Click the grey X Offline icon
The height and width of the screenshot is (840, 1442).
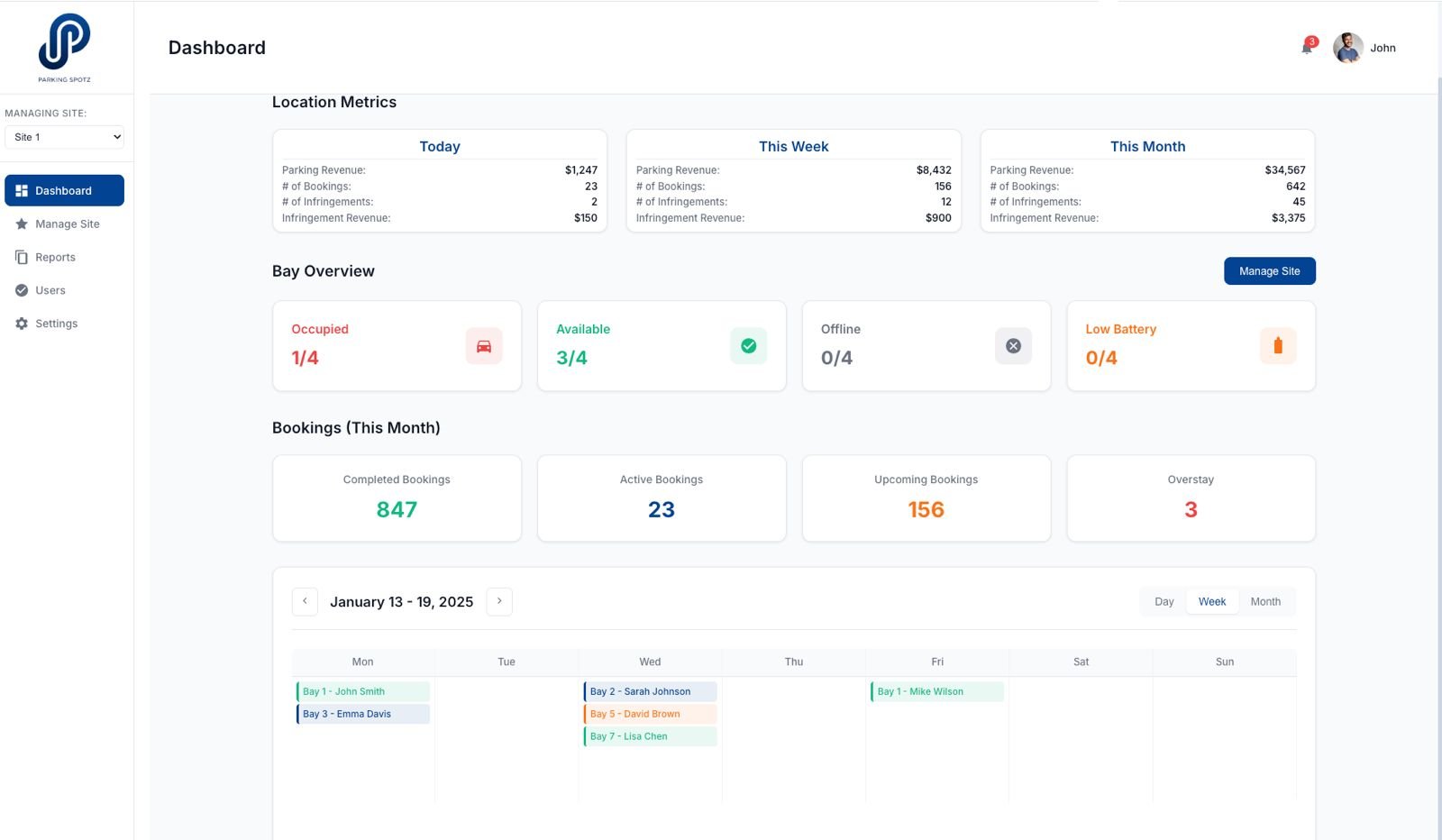point(1013,346)
